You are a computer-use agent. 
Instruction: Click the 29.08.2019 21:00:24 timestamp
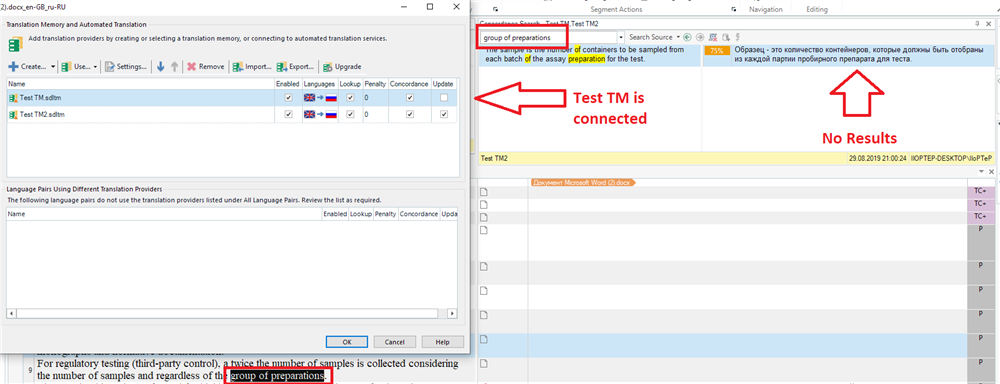pyautogui.click(x=878, y=157)
